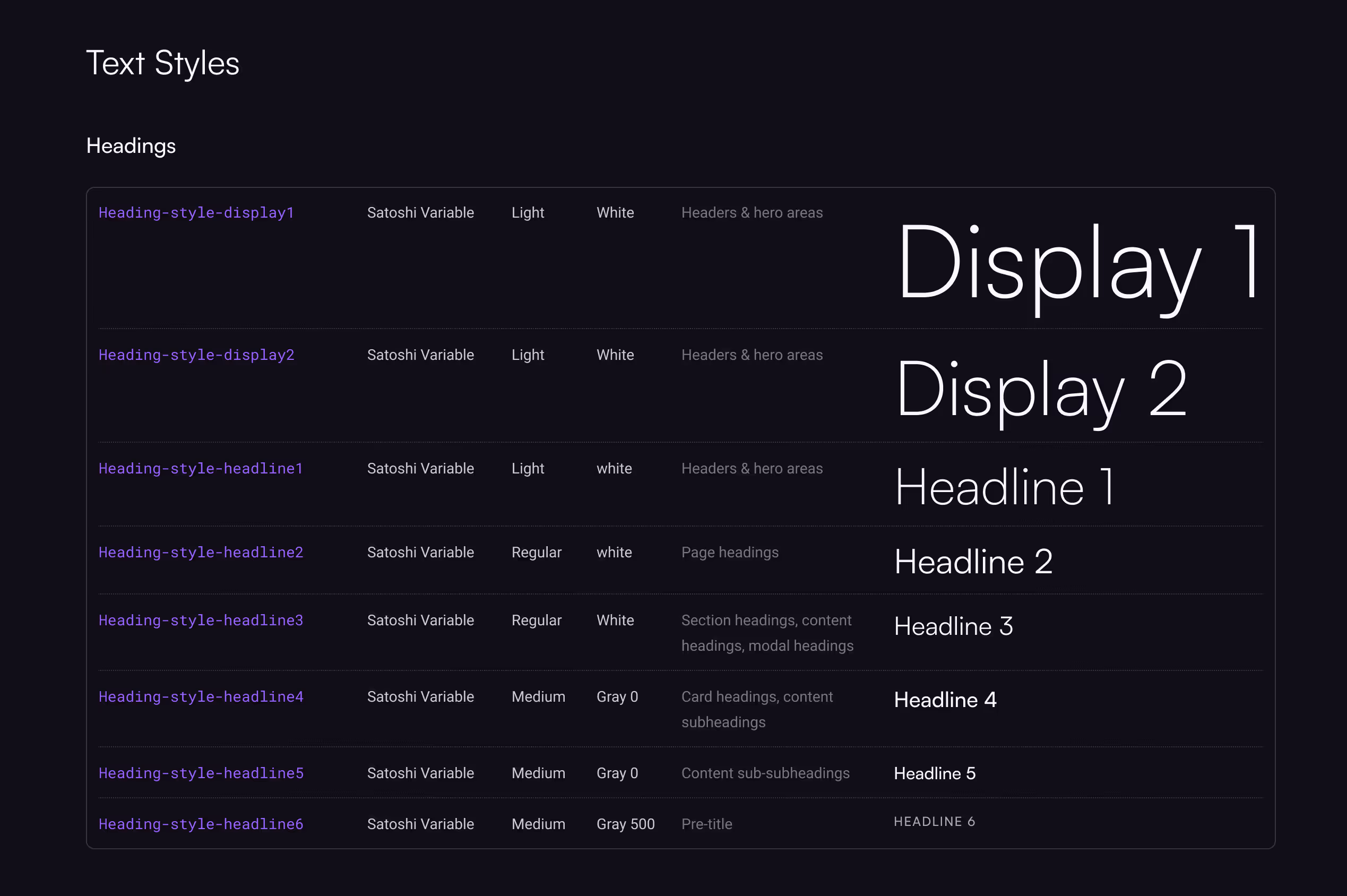Select the Heading-style-headline4 label
1347x896 pixels.
(x=201, y=697)
